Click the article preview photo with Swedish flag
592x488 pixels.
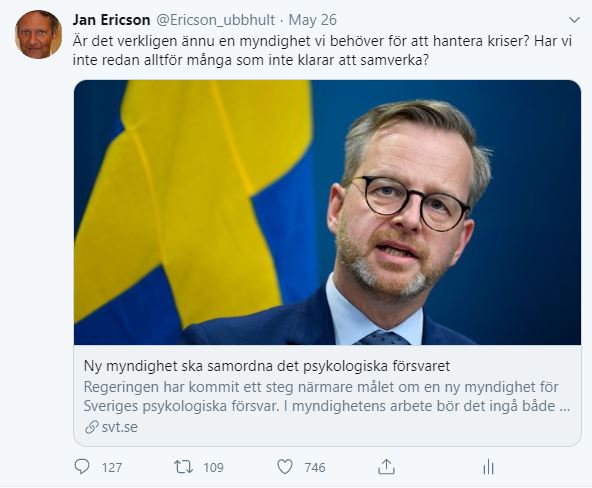click(327, 212)
